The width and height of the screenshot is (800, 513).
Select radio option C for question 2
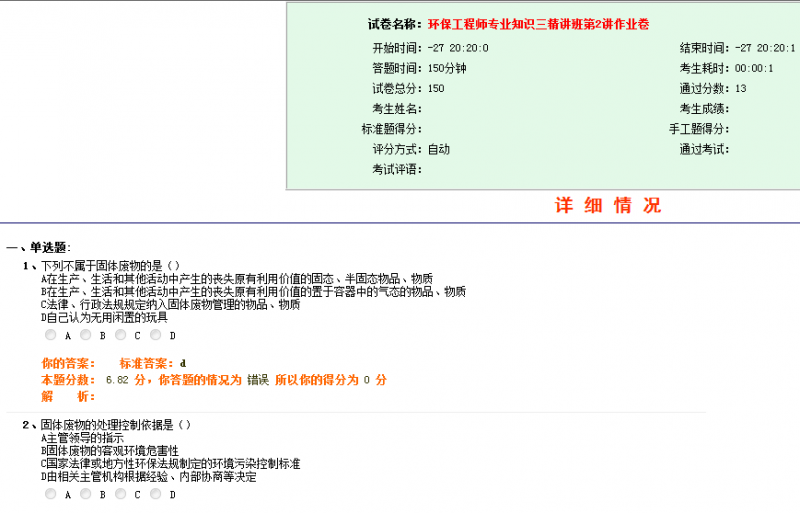pos(120,494)
